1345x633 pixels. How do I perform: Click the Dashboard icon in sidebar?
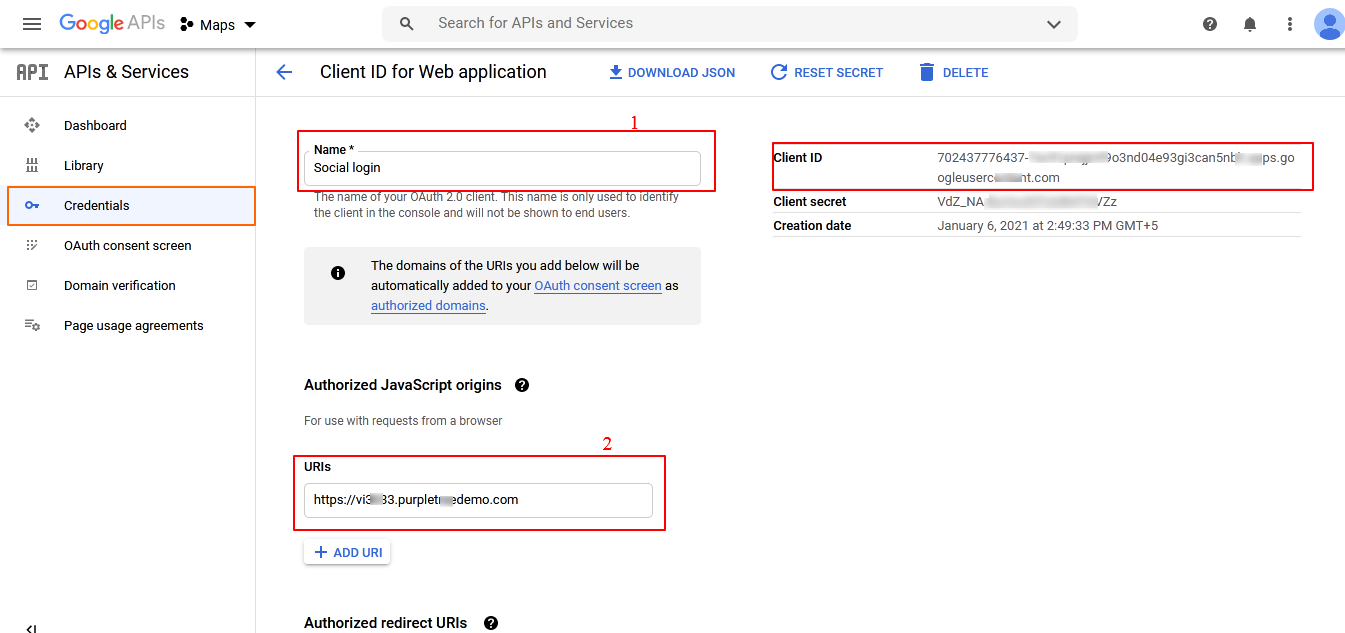pyautogui.click(x=32, y=125)
